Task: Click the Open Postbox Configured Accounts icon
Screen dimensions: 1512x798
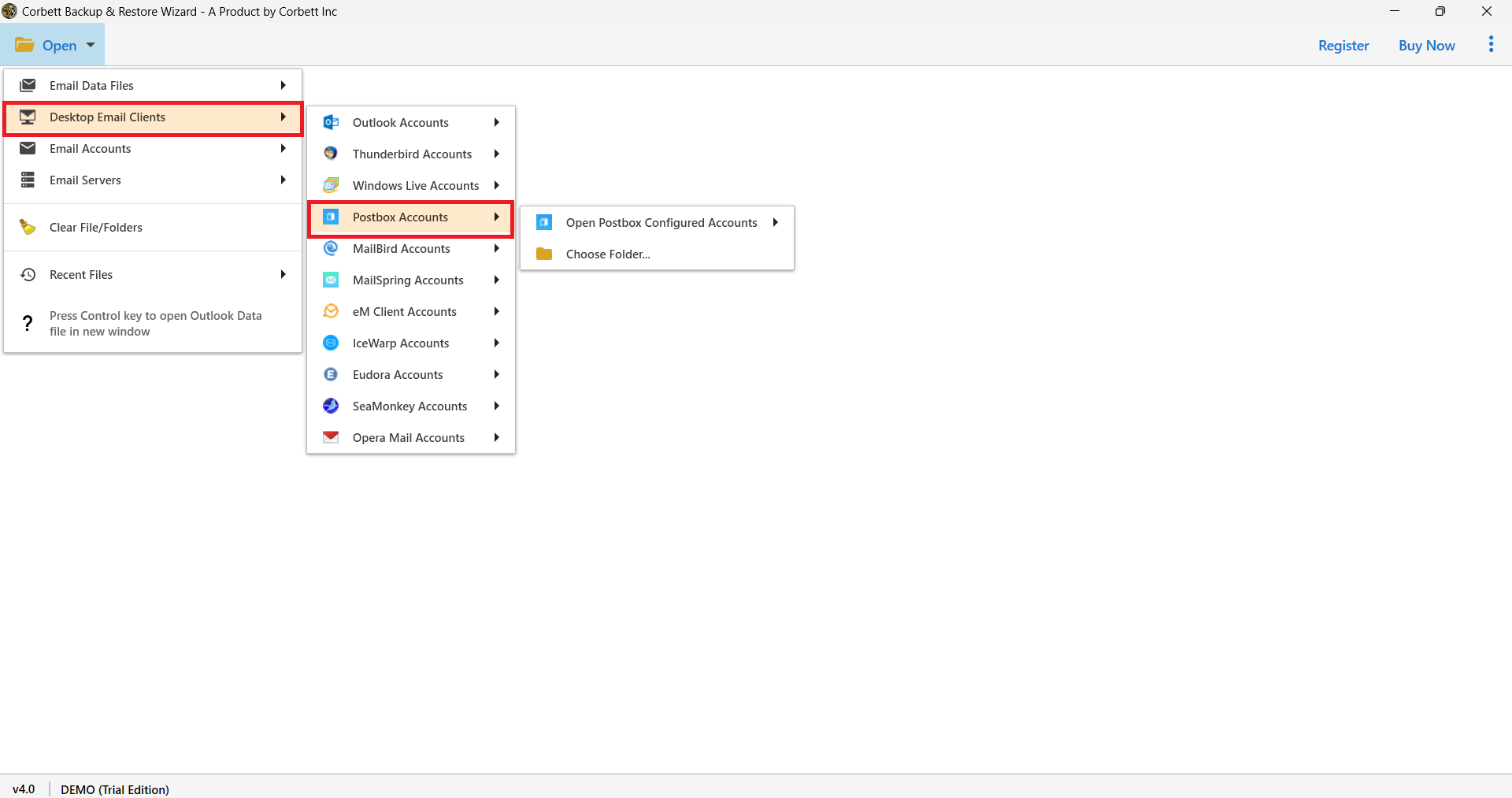Action: (544, 222)
